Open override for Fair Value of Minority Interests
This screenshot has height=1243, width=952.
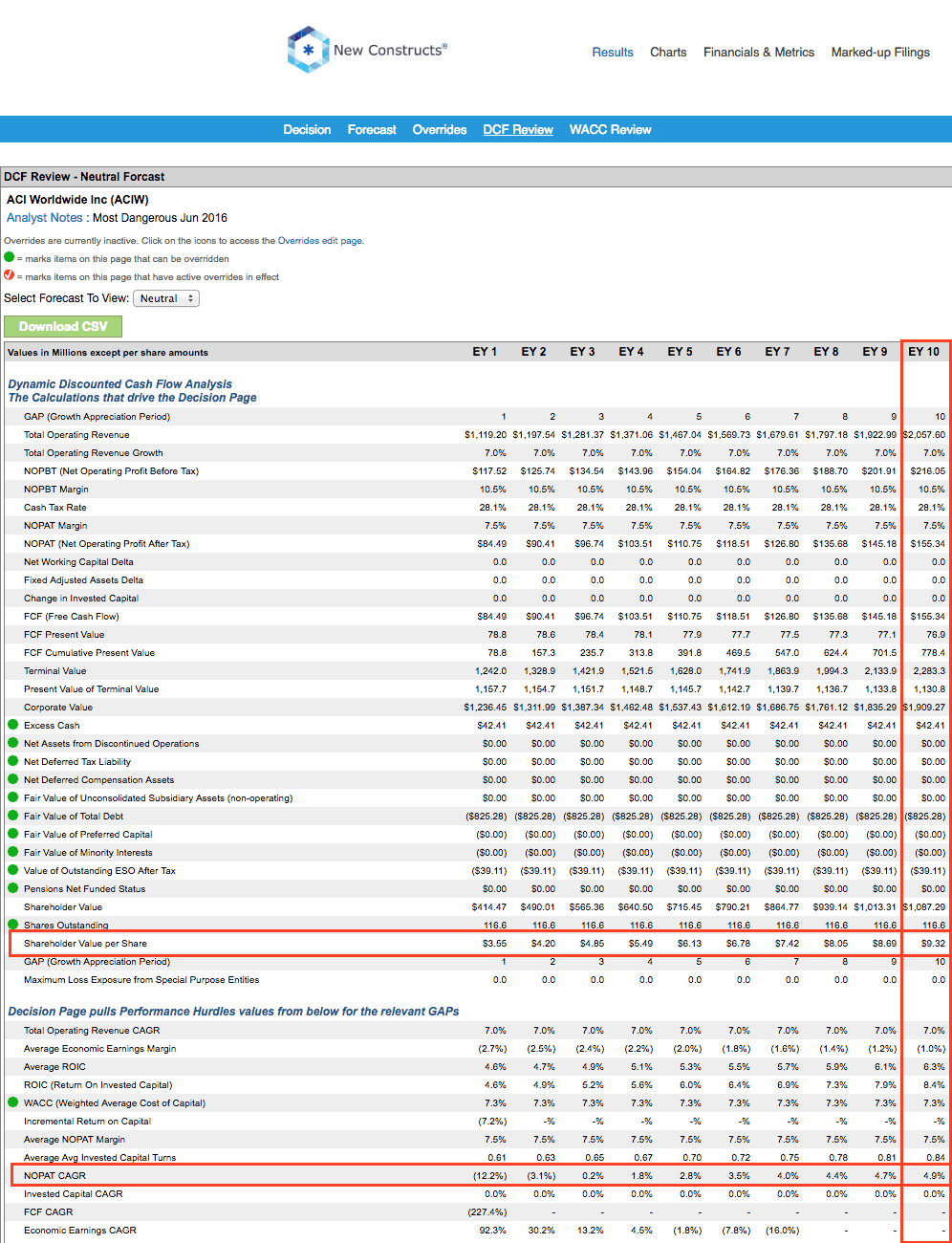13,852
